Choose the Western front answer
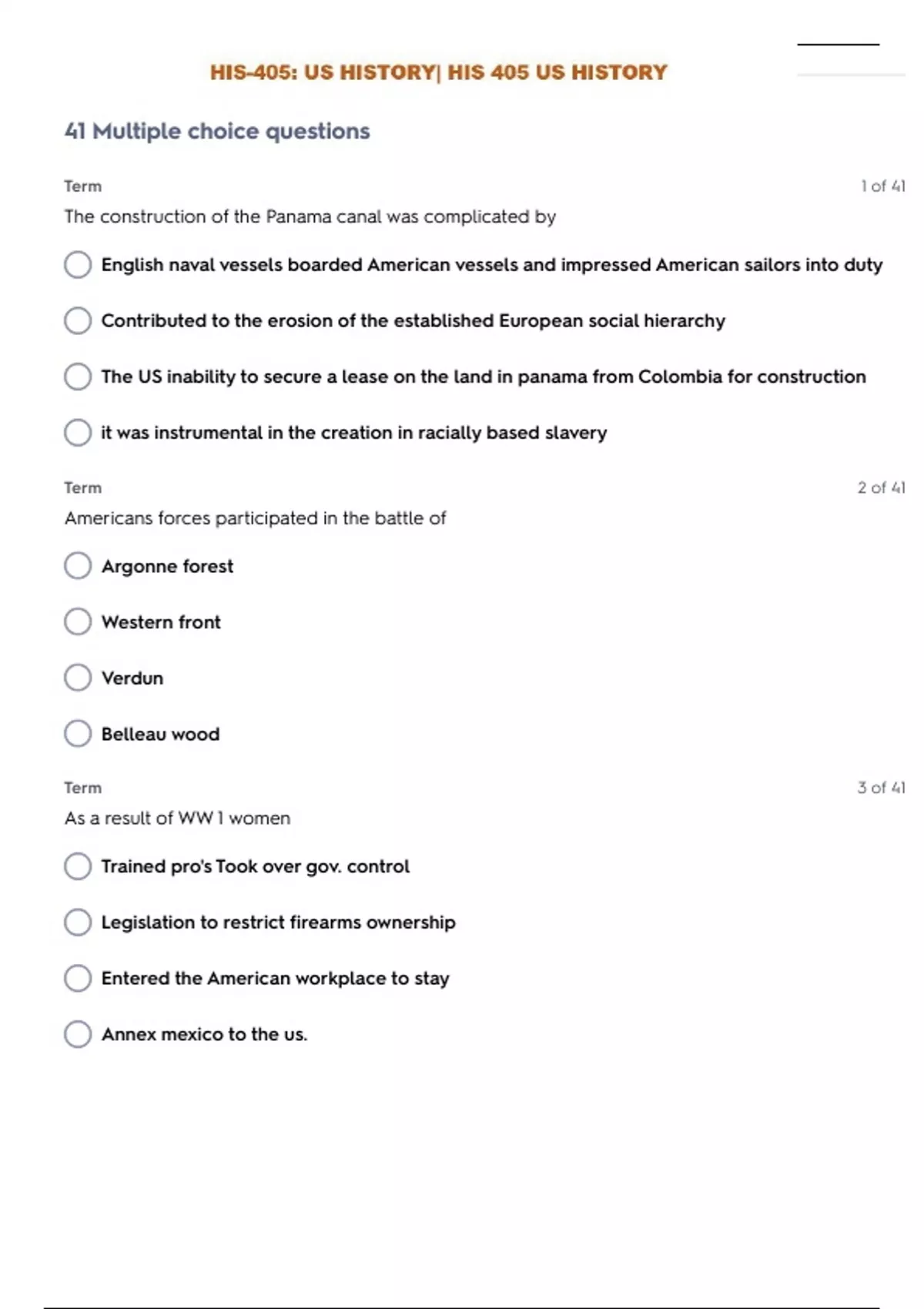The image size is (924, 1309). 78,622
